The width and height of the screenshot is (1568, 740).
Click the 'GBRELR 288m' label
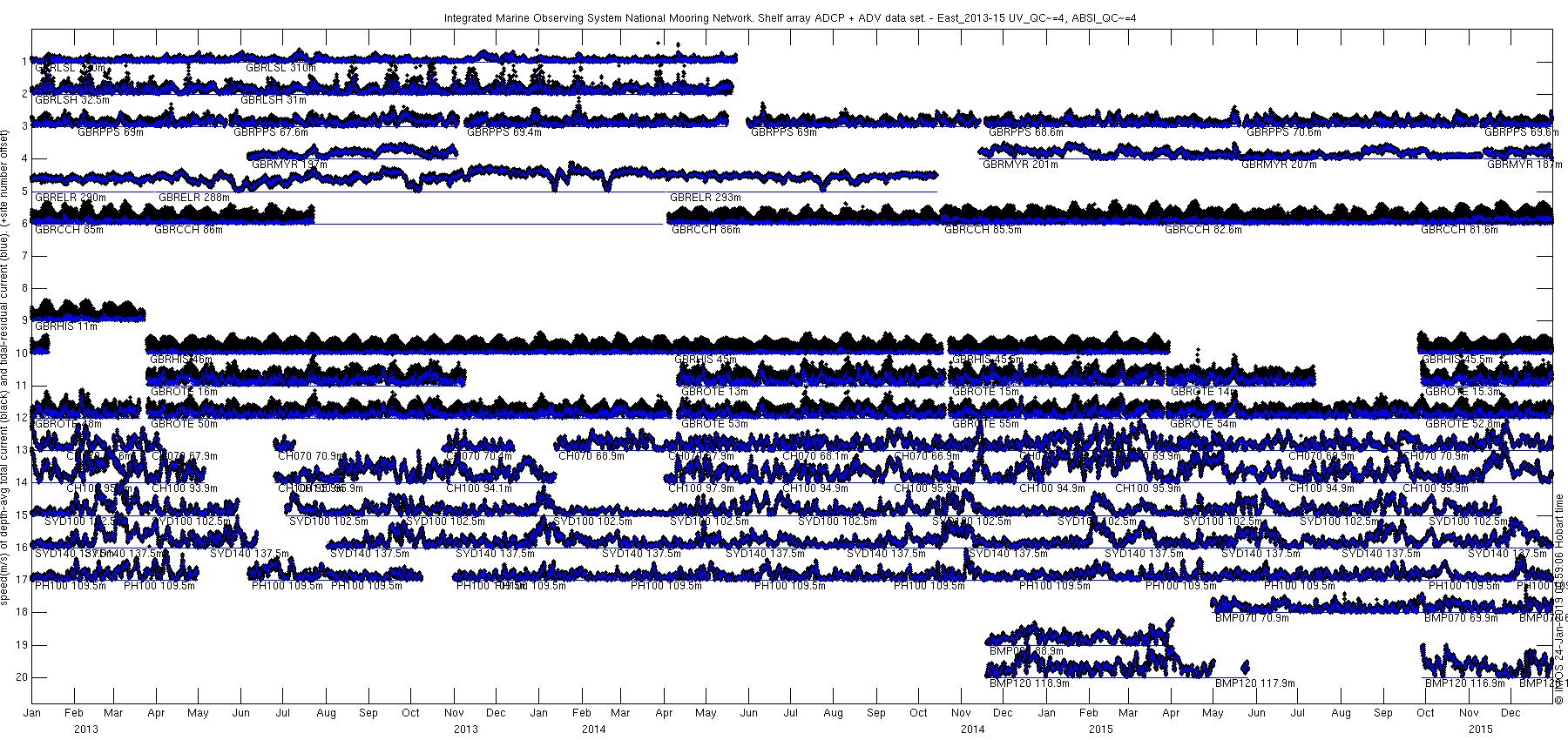coord(194,198)
